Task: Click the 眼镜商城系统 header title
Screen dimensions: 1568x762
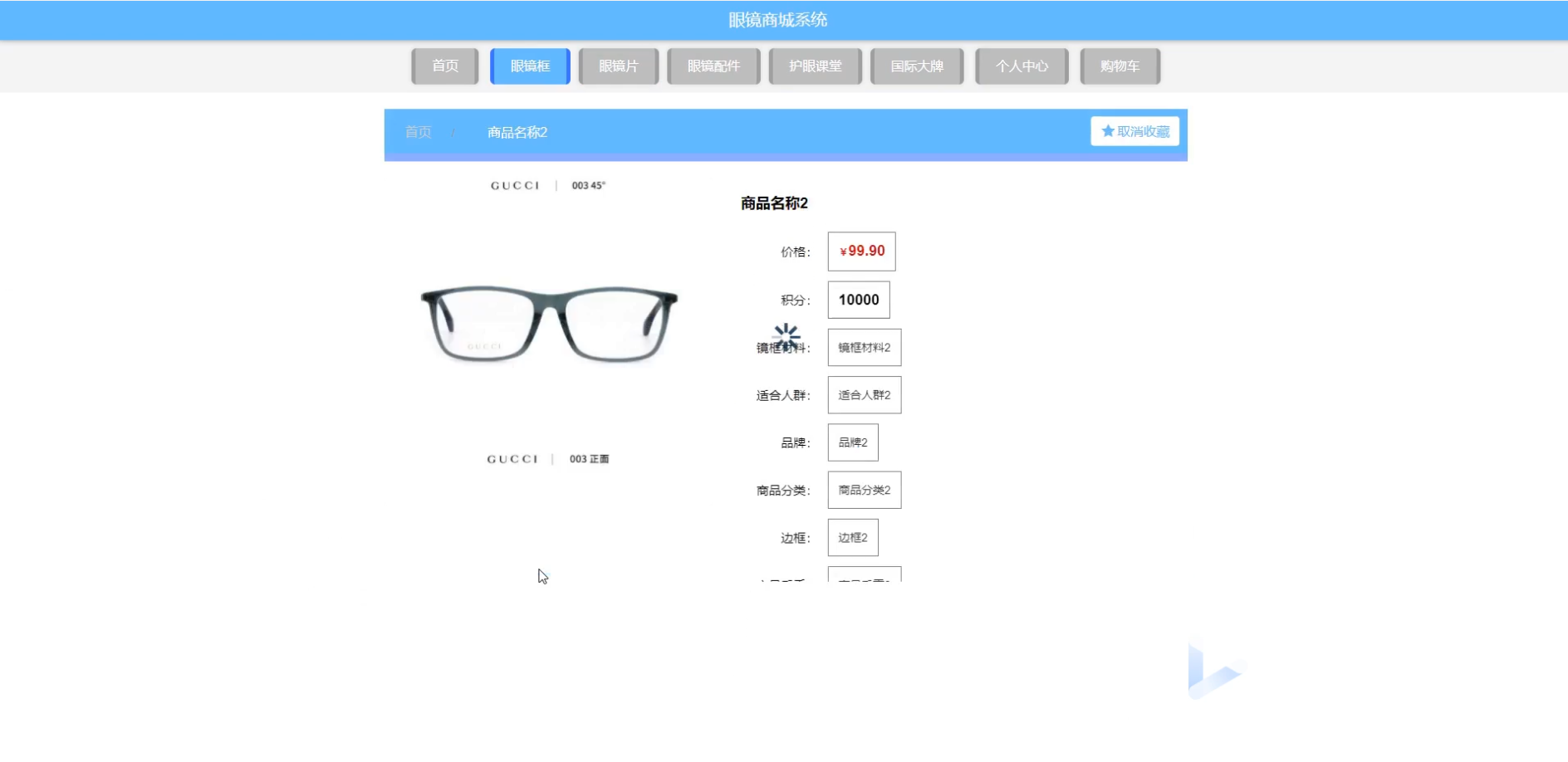Action: pyautogui.click(x=778, y=20)
